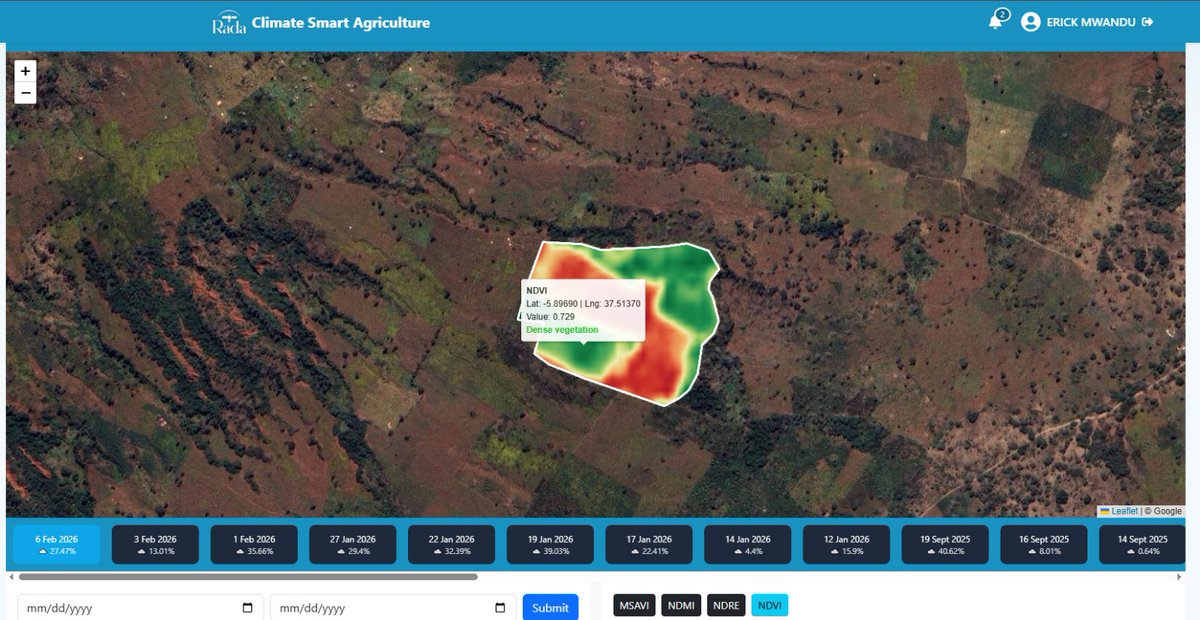1200x620 pixels.
Task: Click the ERICK MWANDU username
Action: click(1092, 22)
